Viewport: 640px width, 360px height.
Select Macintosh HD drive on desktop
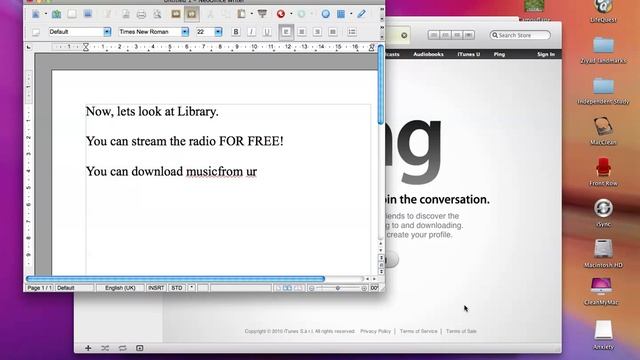[603, 253]
